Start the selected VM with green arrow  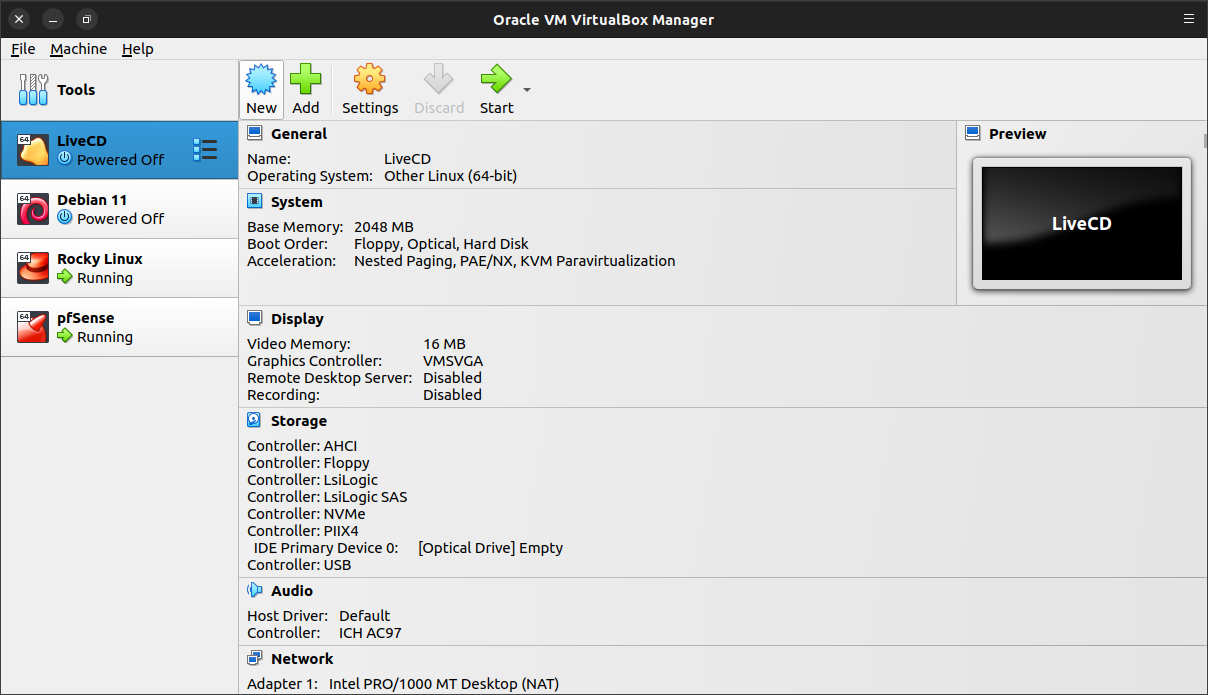[496, 79]
